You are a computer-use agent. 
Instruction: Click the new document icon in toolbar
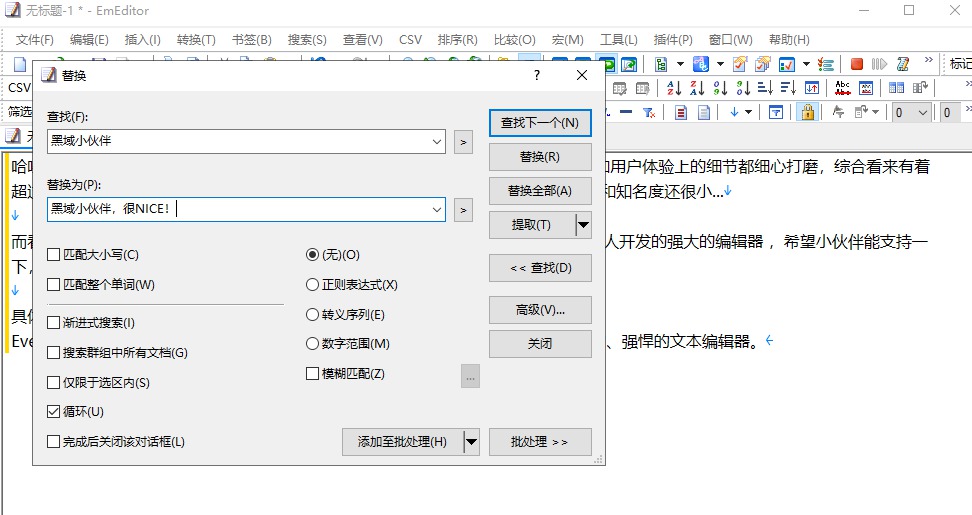pos(20,64)
